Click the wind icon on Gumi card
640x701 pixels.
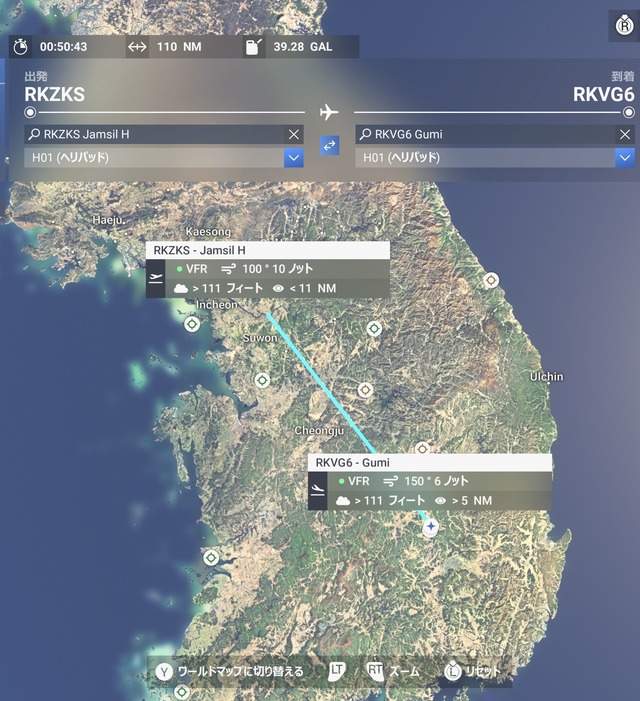391,481
